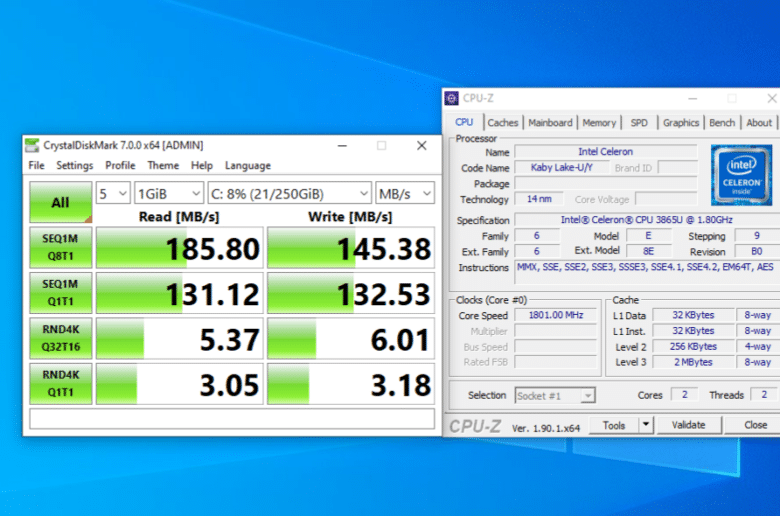
Task: Click the 5.37 read result
Action: (x=180, y=338)
